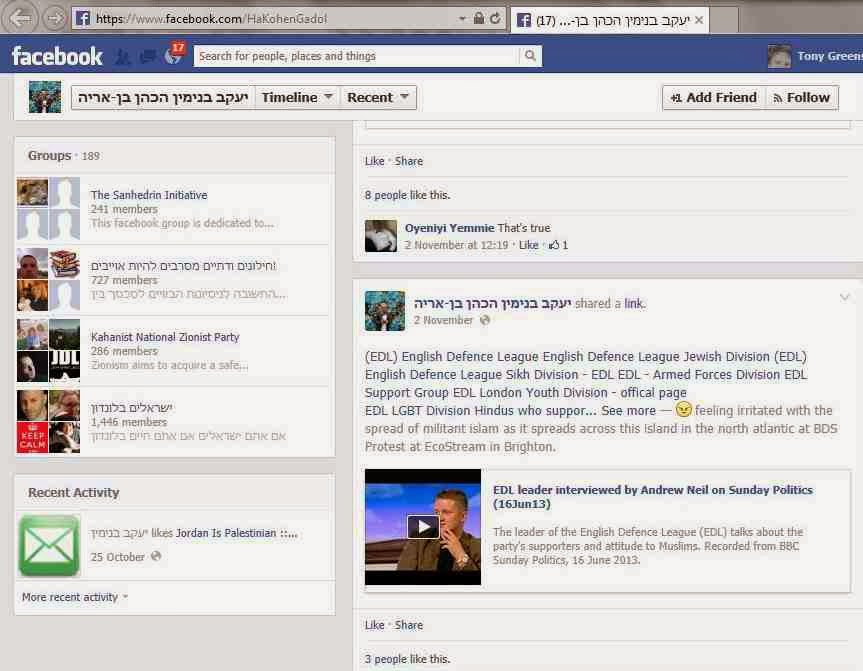Open the Groups section header
The image size is (863, 671).
(50, 156)
